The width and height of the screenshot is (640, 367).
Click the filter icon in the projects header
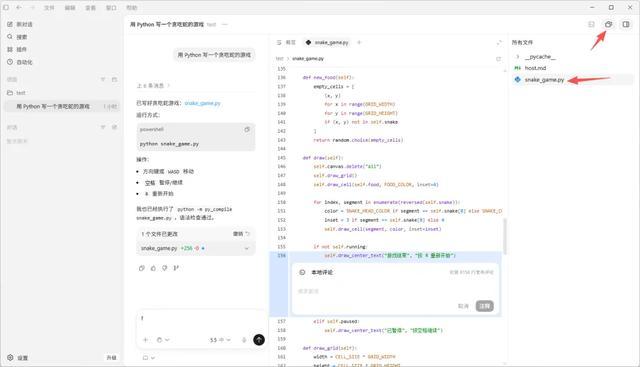click(103, 80)
